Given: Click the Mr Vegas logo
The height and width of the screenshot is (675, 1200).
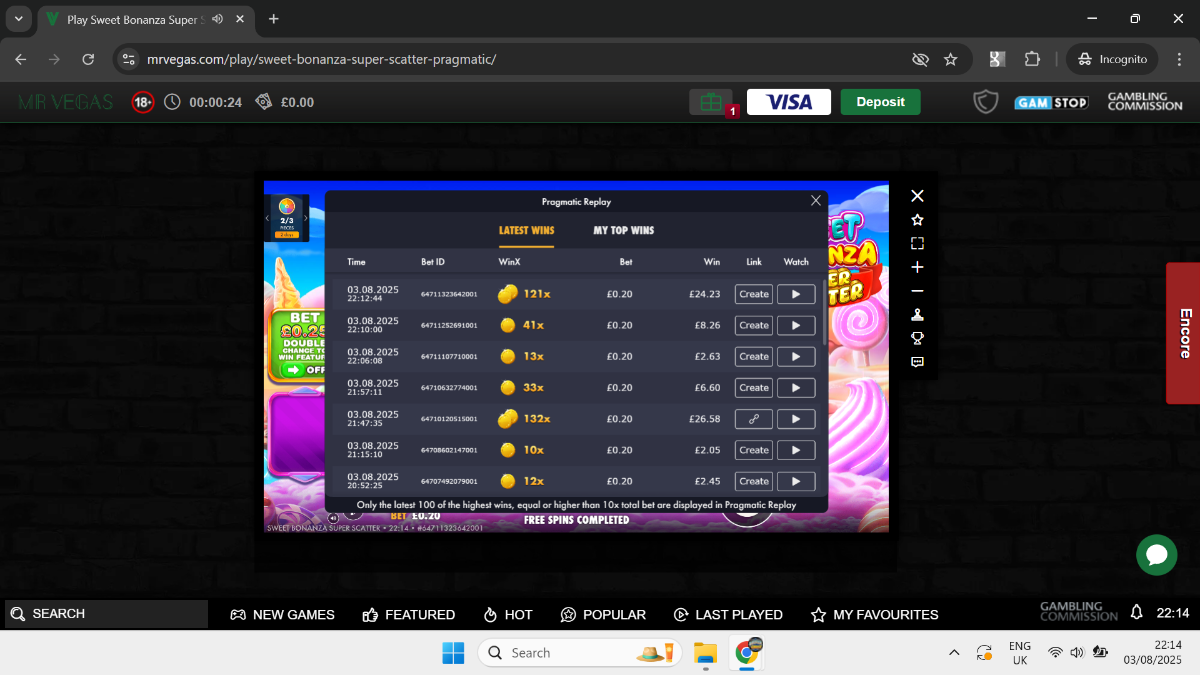Looking at the screenshot, I should tap(66, 102).
